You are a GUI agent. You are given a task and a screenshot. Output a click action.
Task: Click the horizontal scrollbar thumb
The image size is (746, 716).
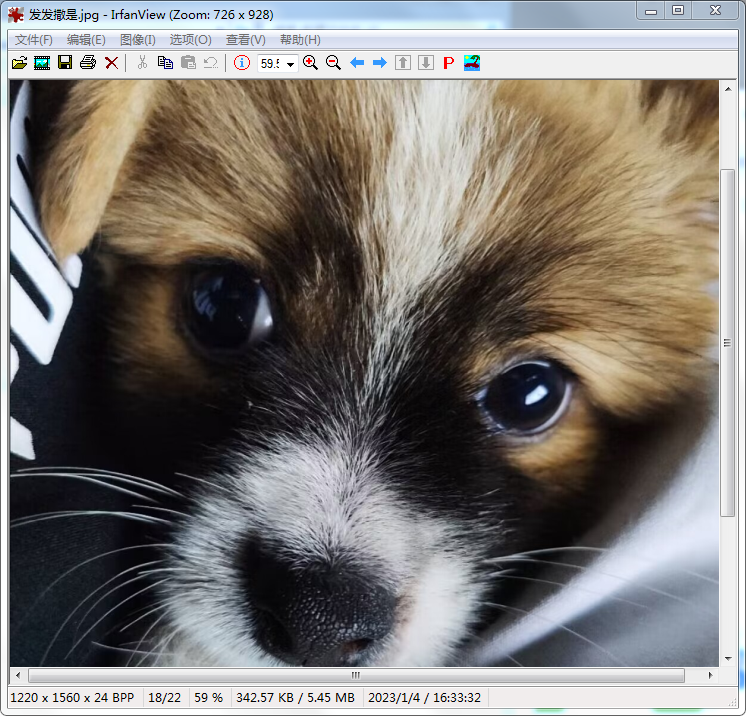coord(356,675)
